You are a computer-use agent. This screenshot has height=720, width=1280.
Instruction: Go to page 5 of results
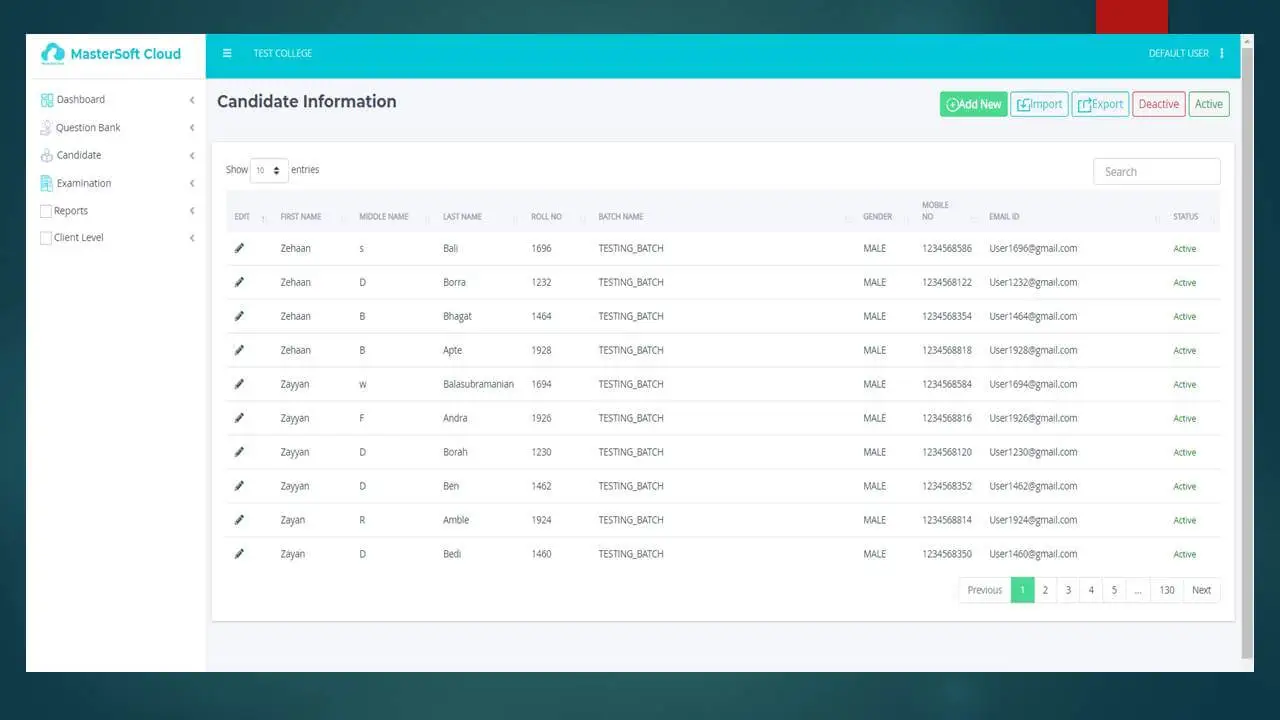tap(1114, 590)
